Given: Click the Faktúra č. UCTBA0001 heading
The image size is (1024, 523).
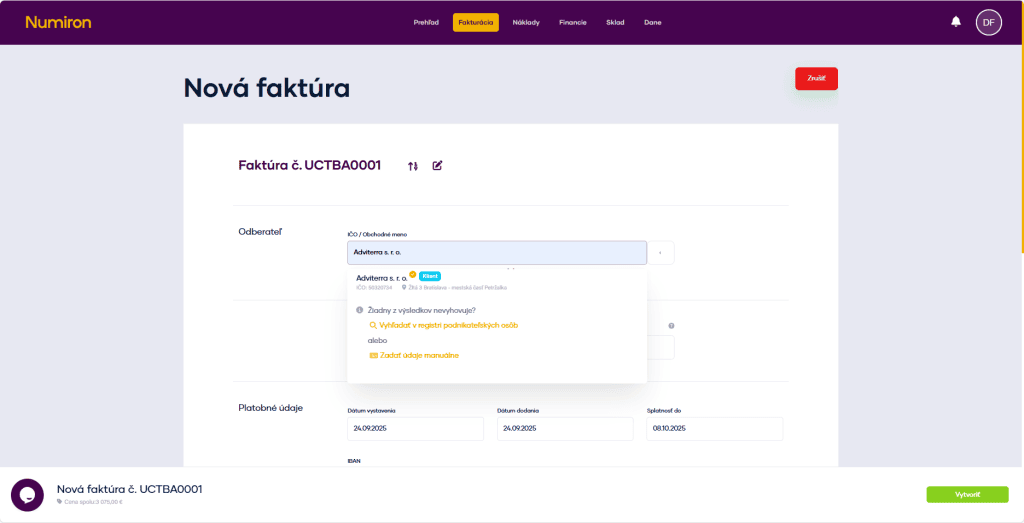Looking at the screenshot, I should [310, 165].
